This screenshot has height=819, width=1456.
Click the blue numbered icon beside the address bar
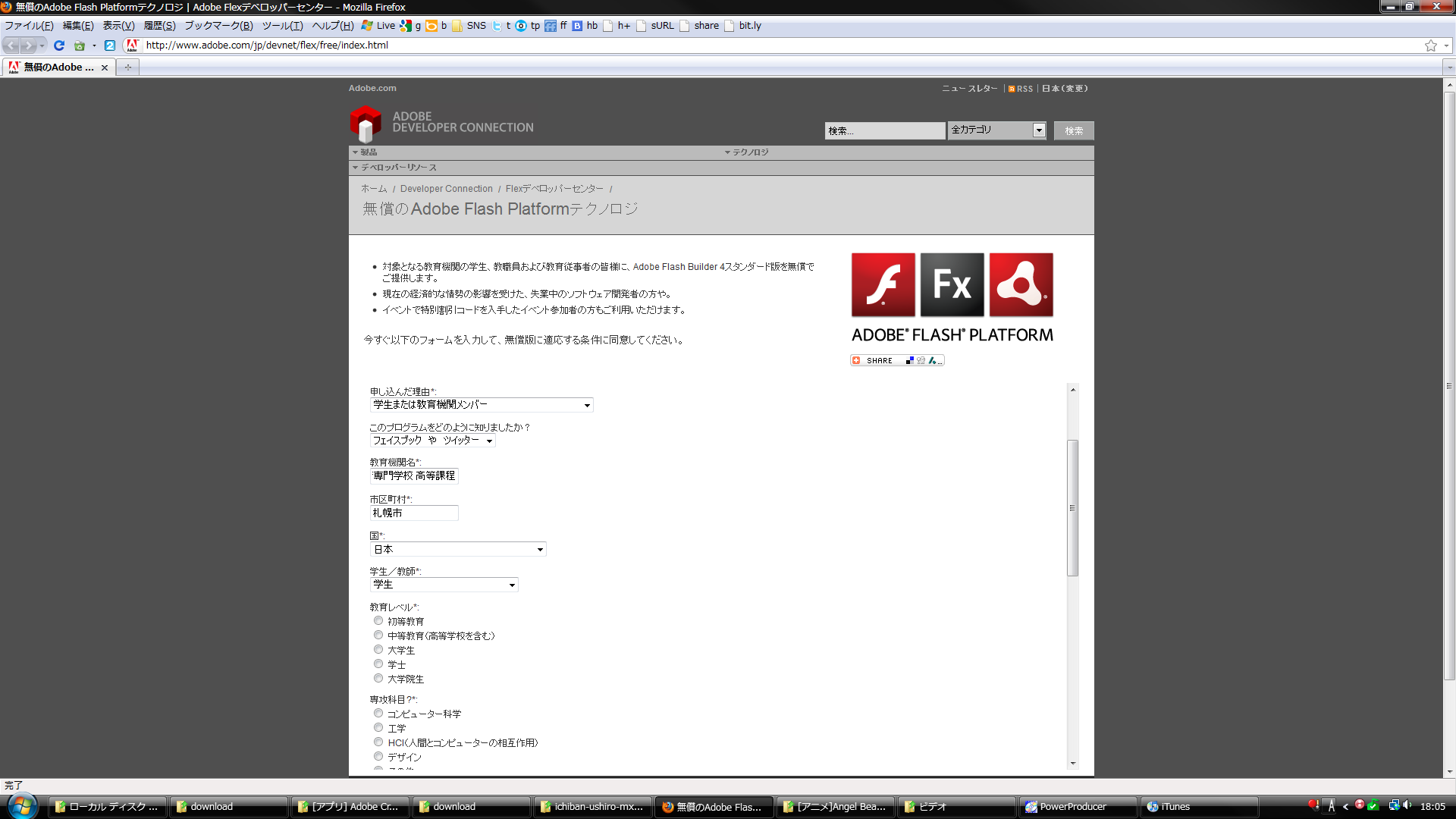tap(110, 45)
